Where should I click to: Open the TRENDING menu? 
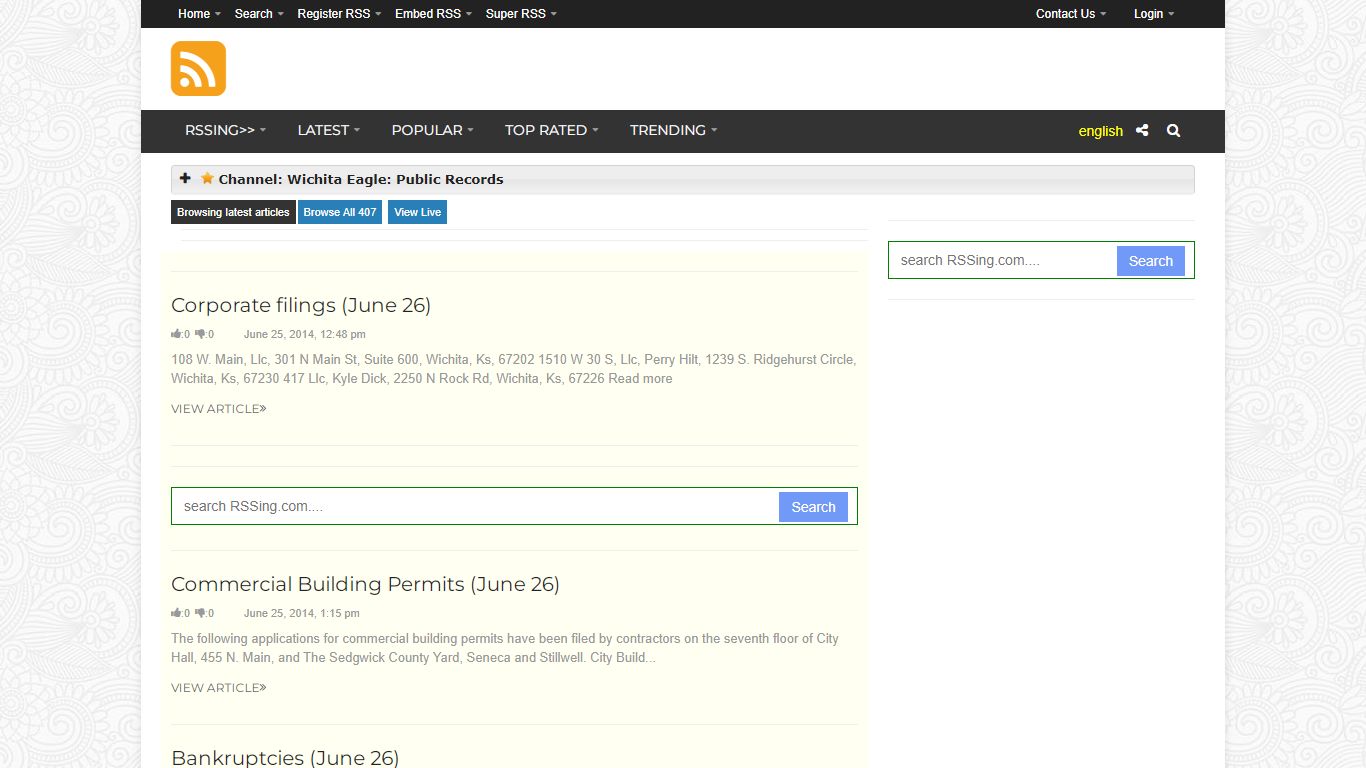point(673,130)
